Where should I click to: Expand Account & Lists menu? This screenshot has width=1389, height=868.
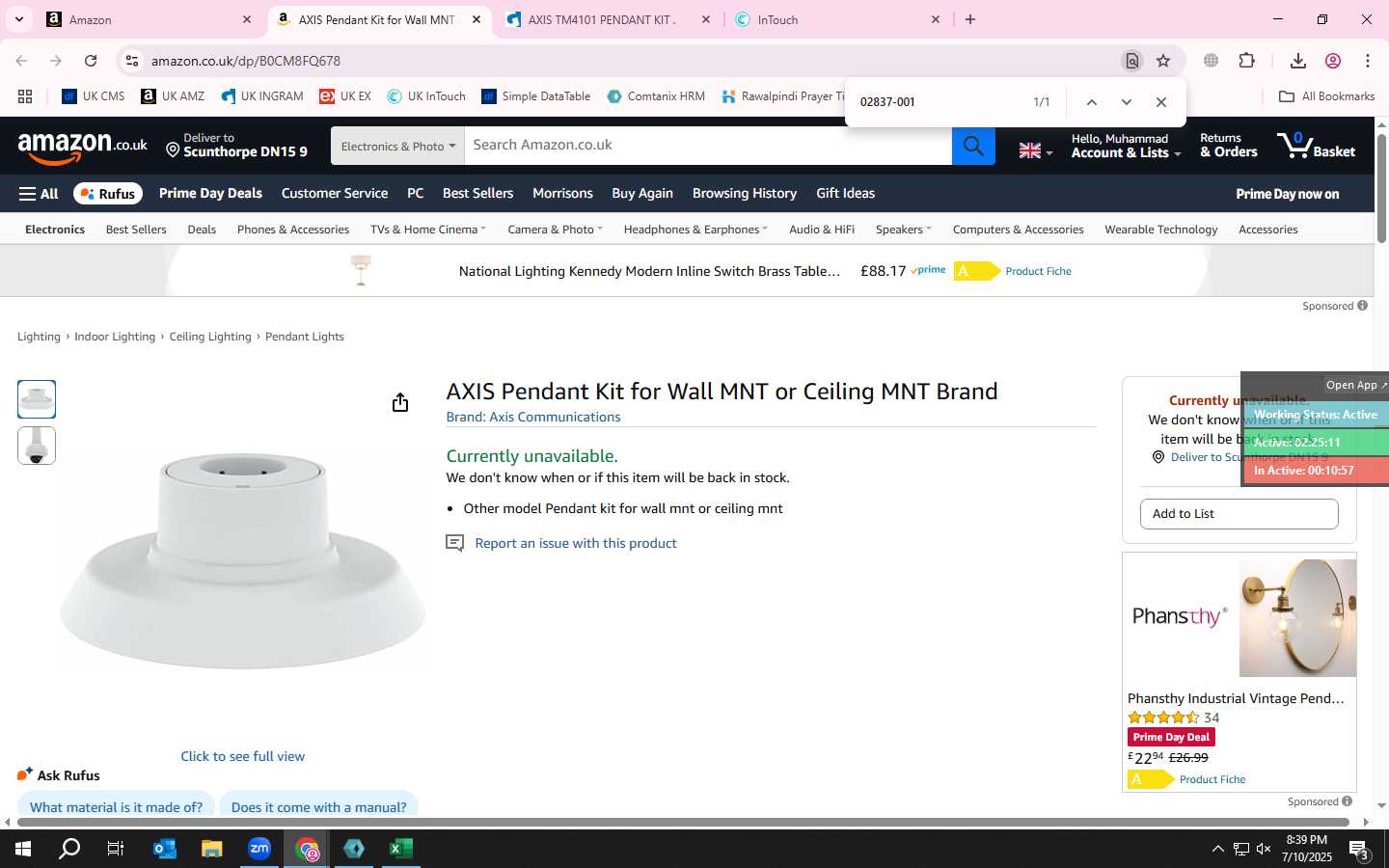pos(1125,146)
